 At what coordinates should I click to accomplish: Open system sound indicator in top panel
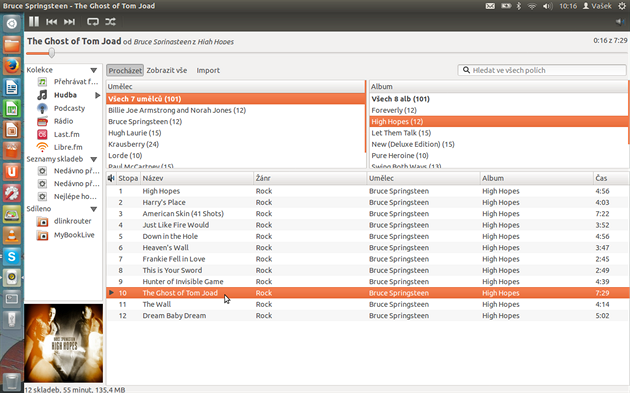547,6
